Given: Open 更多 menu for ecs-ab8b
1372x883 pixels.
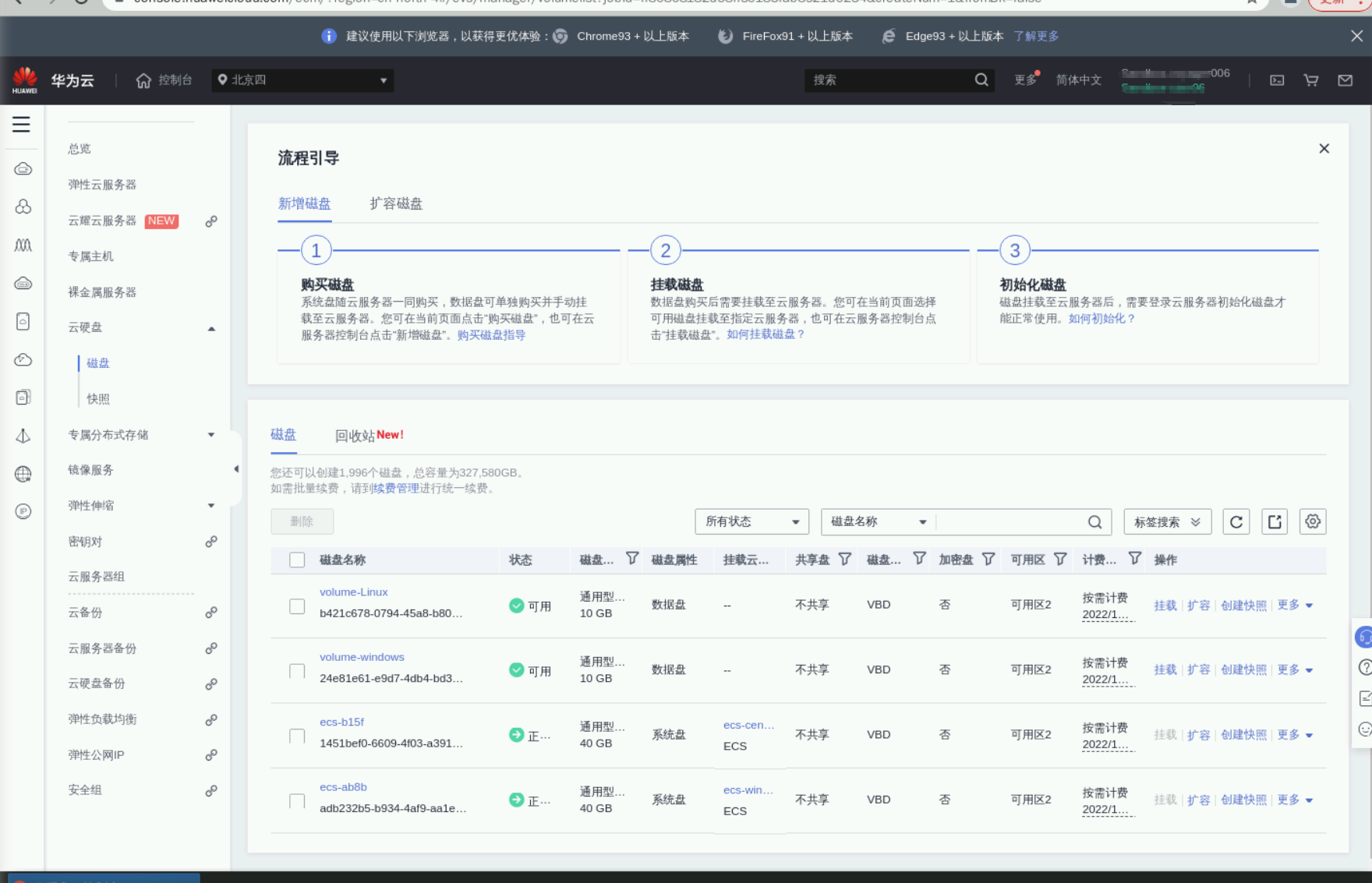Looking at the screenshot, I should [x=1295, y=800].
